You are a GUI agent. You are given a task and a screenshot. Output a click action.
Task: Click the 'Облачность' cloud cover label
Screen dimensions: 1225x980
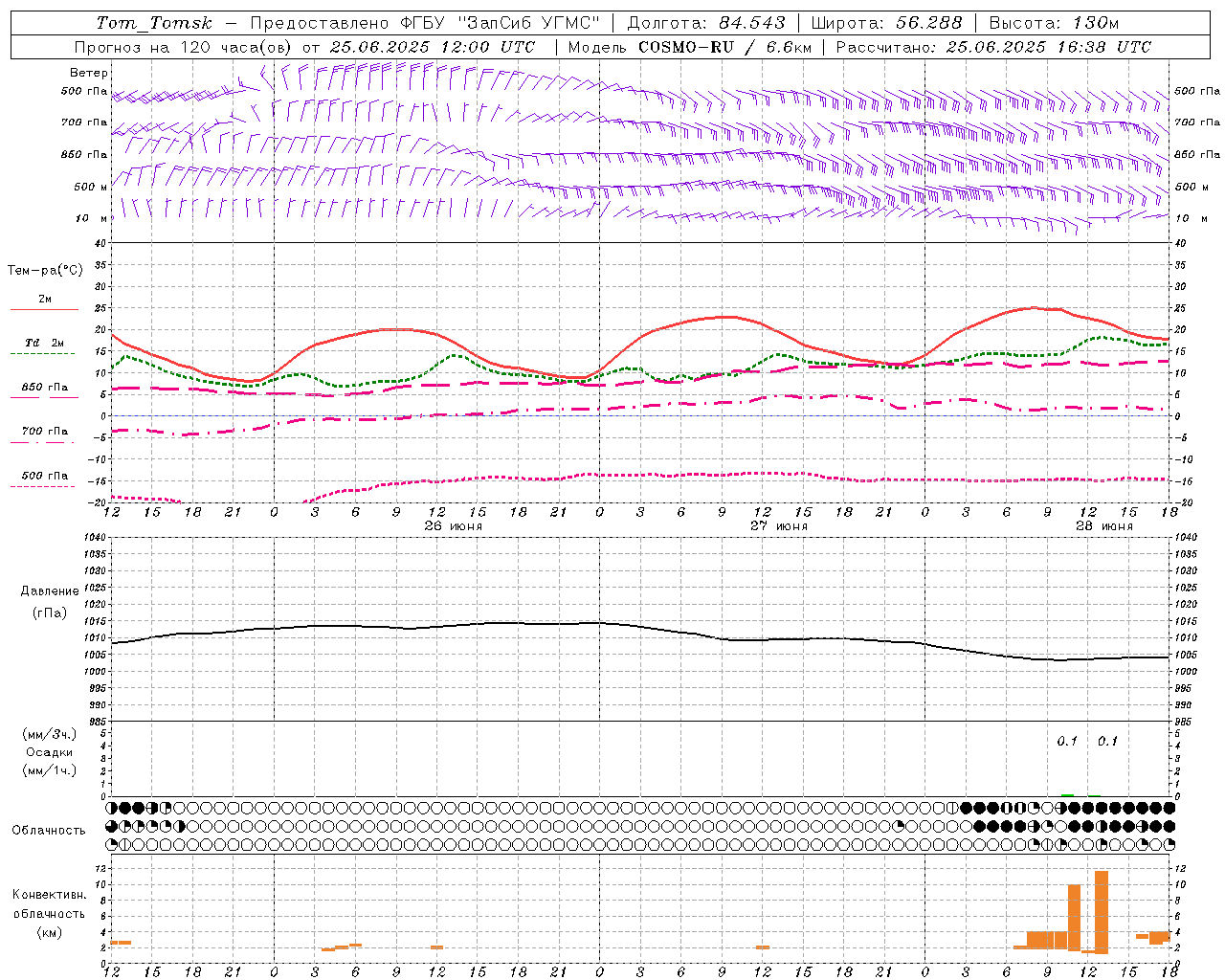point(49,830)
